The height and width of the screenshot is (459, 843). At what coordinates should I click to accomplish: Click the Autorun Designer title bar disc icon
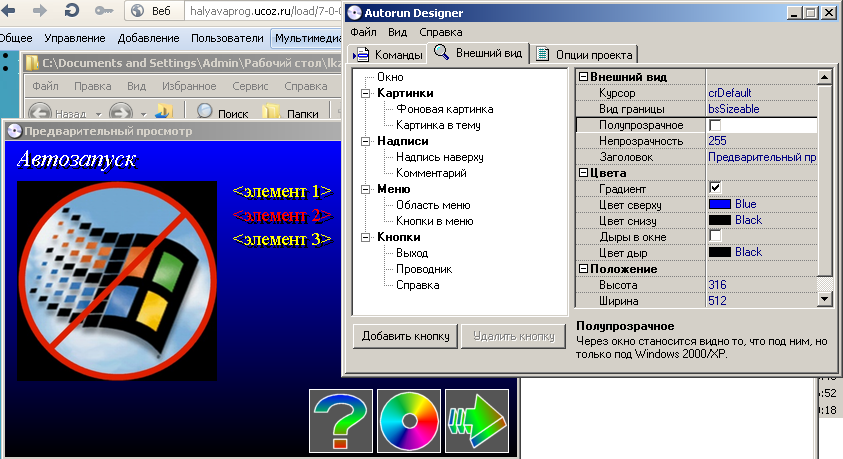point(354,13)
